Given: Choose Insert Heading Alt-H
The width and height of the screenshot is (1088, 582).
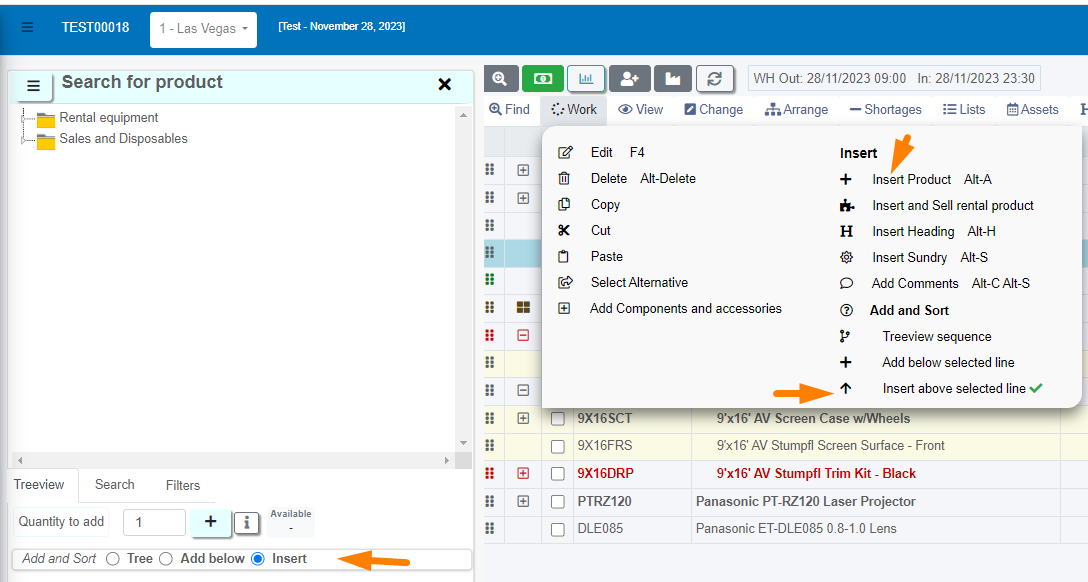Looking at the screenshot, I should click(x=917, y=232).
